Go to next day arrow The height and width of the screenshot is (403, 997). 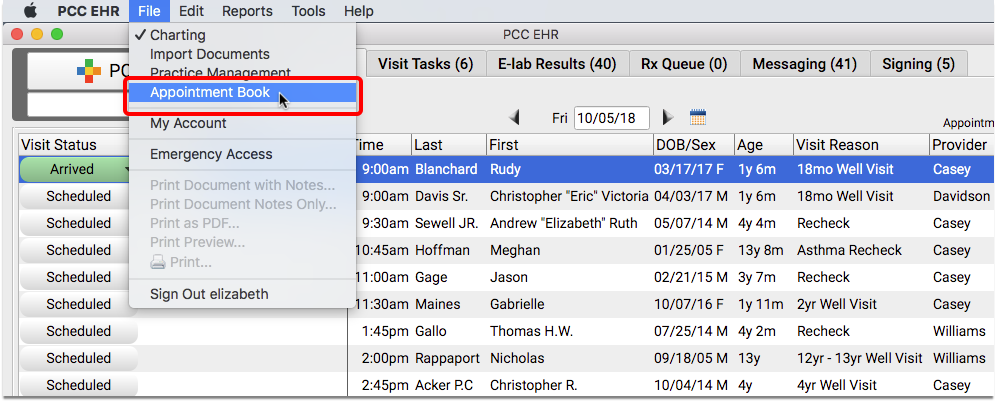click(668, 118)
